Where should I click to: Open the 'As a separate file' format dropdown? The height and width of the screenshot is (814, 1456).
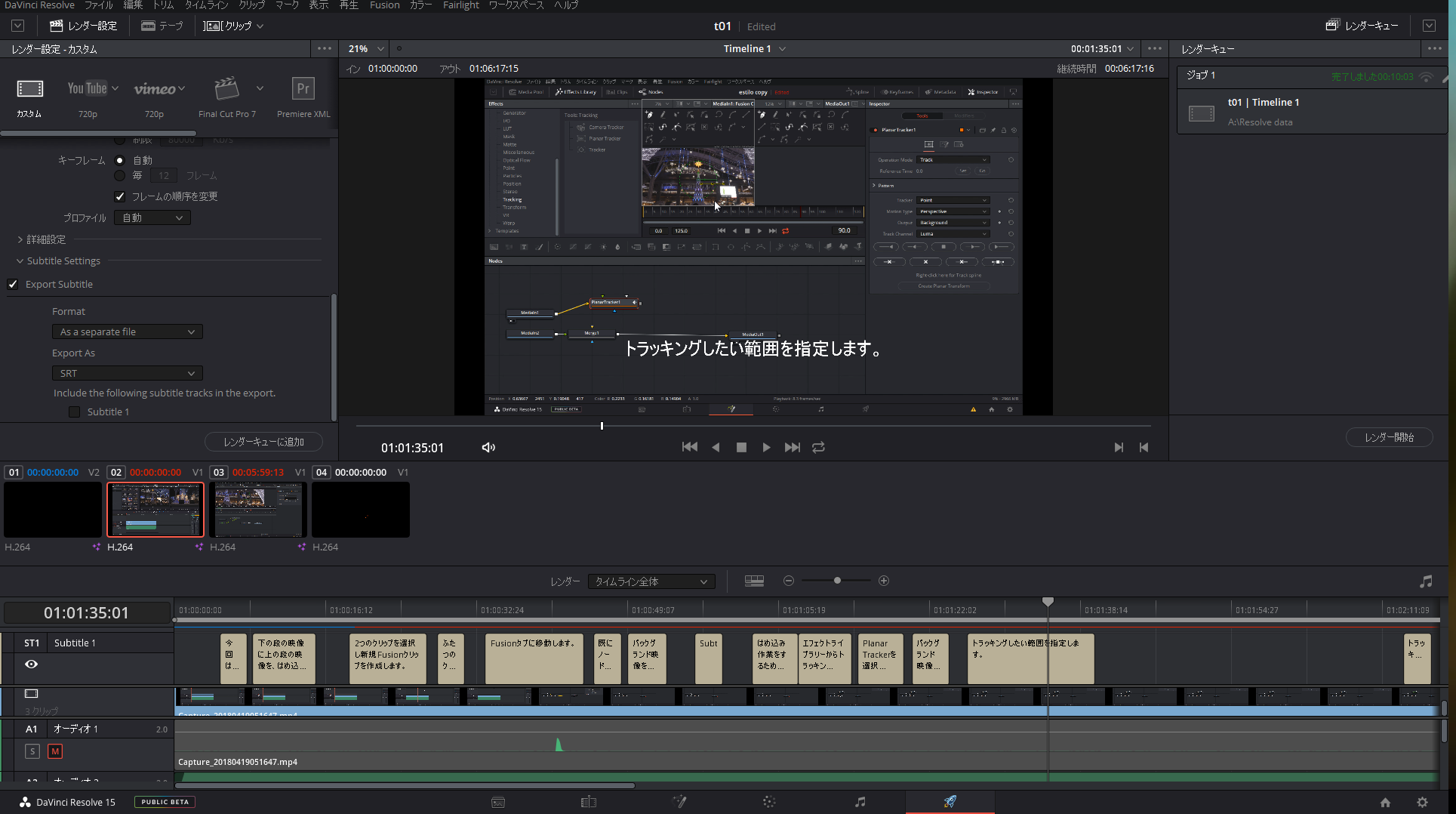click(x=127, y=332)
